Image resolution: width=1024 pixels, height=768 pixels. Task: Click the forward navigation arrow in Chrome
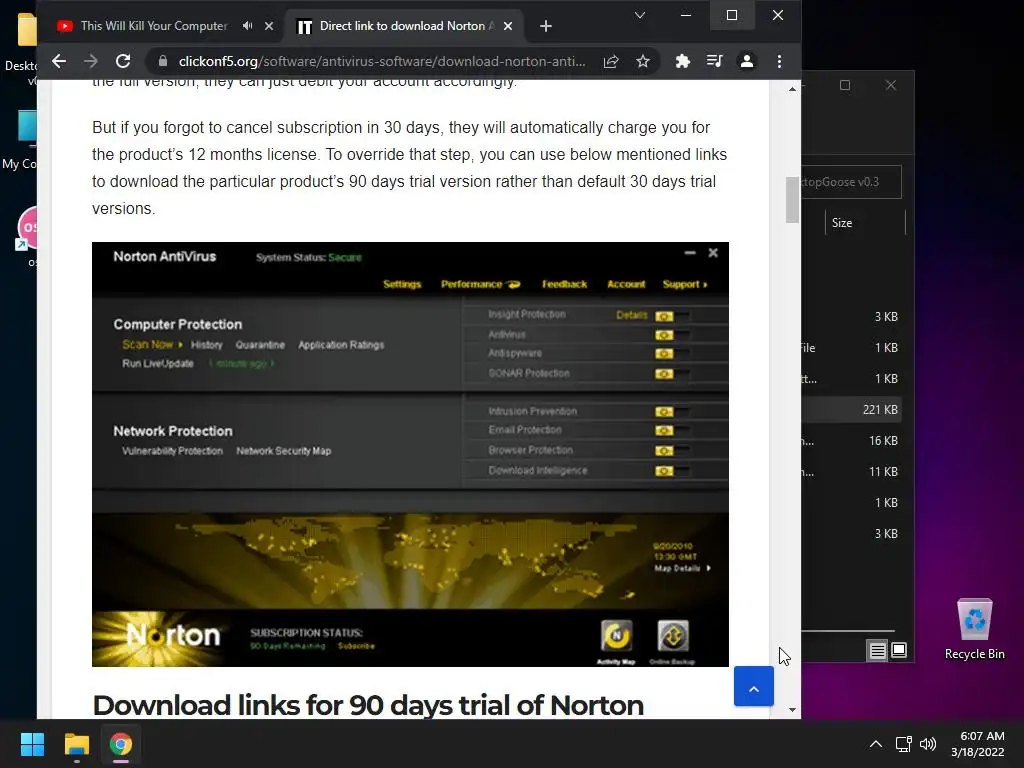91,61
